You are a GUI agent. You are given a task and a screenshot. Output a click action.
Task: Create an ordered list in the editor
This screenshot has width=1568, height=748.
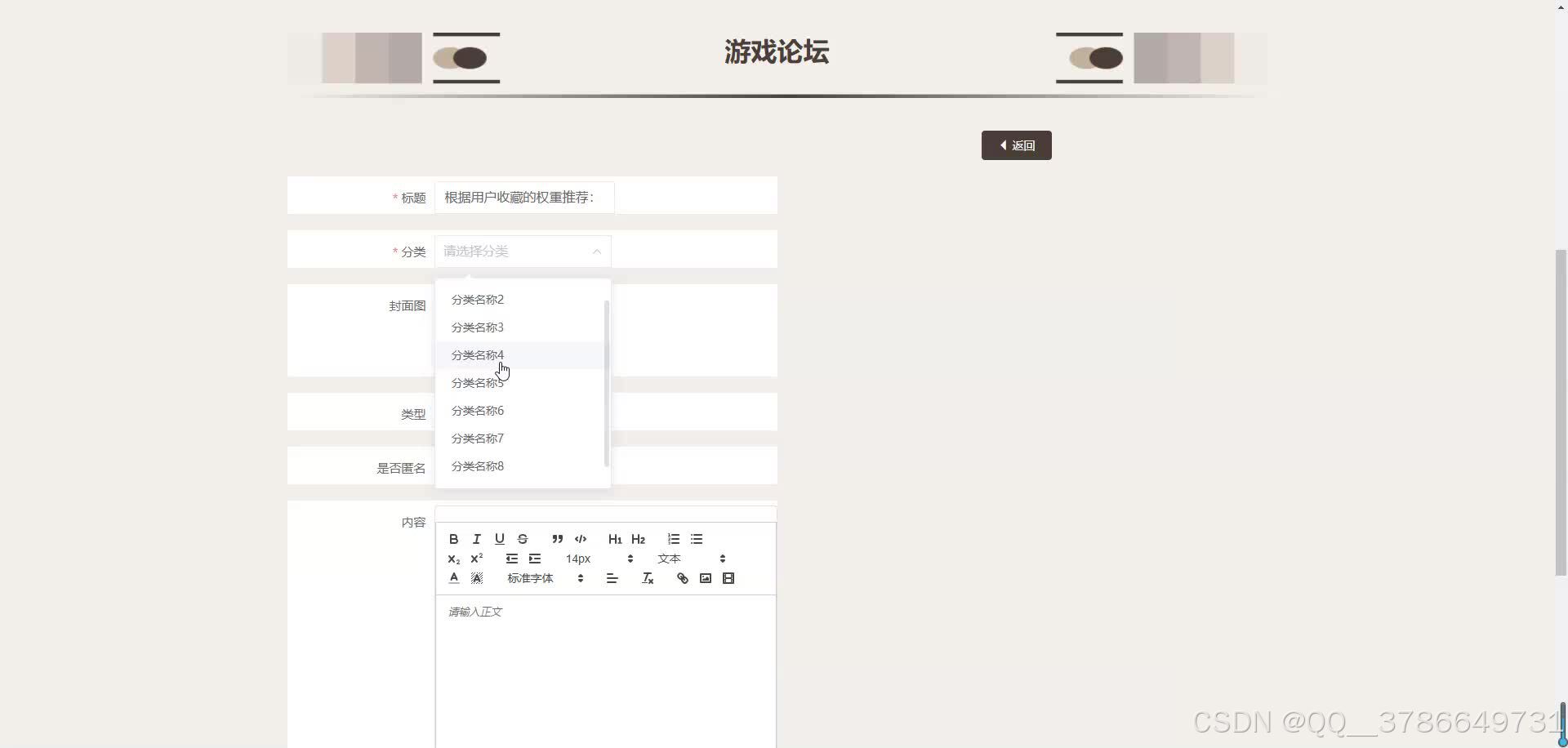tap(672, 539)
